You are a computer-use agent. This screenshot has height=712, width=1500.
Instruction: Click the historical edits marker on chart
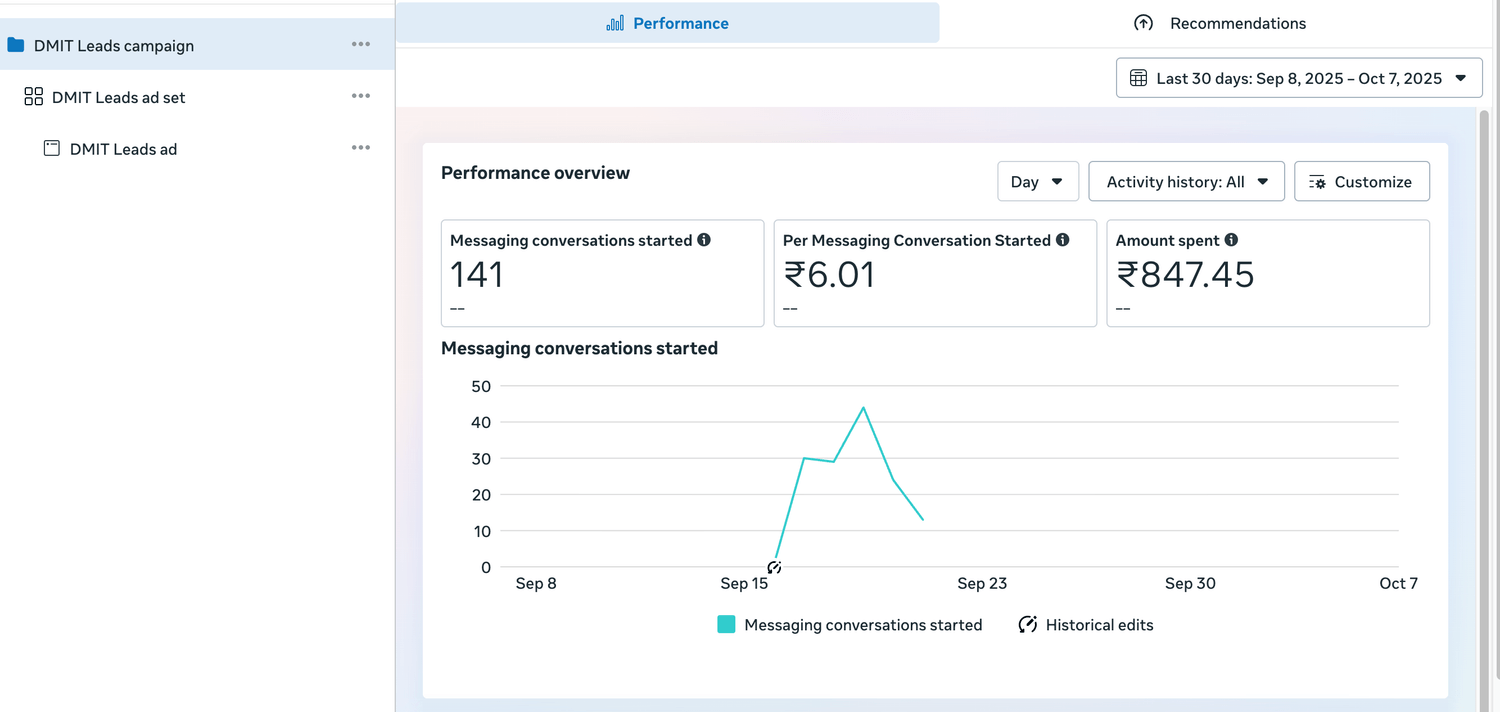point(774,567)
